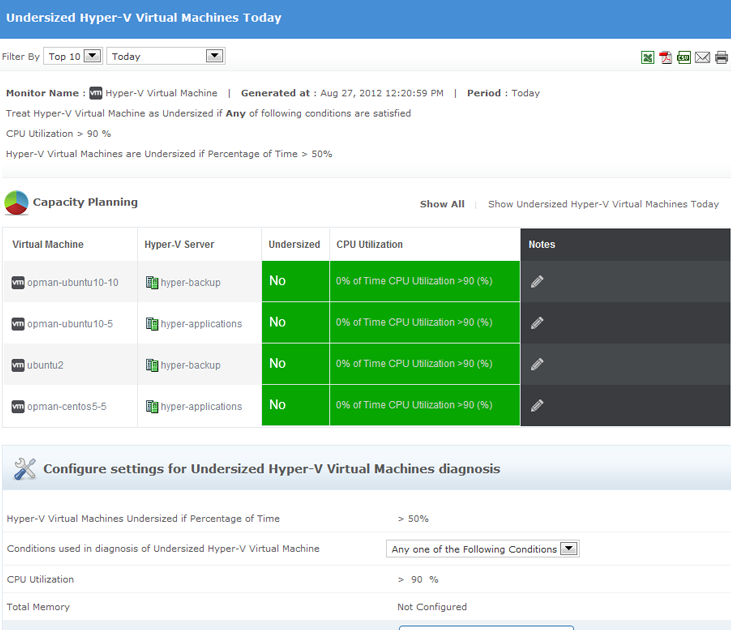The width and height of the screenshot is (731, 630).
Task: Open hyper-backup server in ubuntu2 row
Action: [191, 365]
